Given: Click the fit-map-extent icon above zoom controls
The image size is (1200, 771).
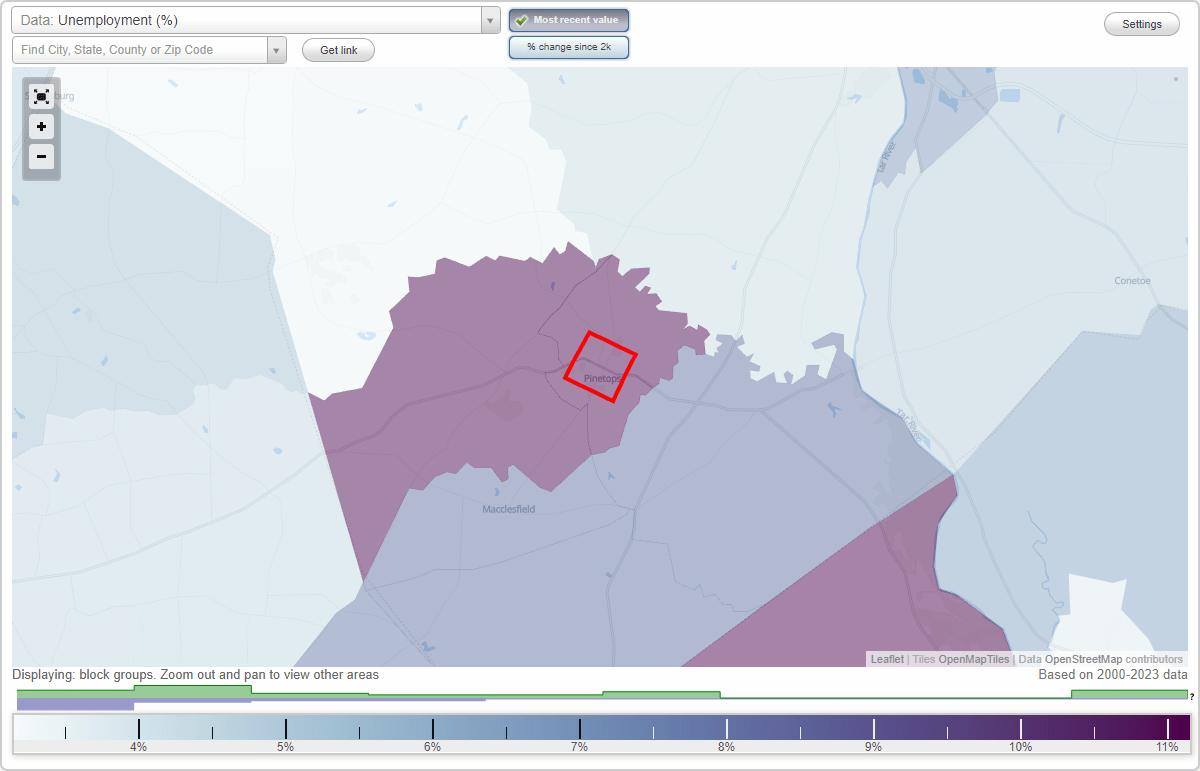Looking at the screenshot, I should pyautogui.click(x=41, y=97).
